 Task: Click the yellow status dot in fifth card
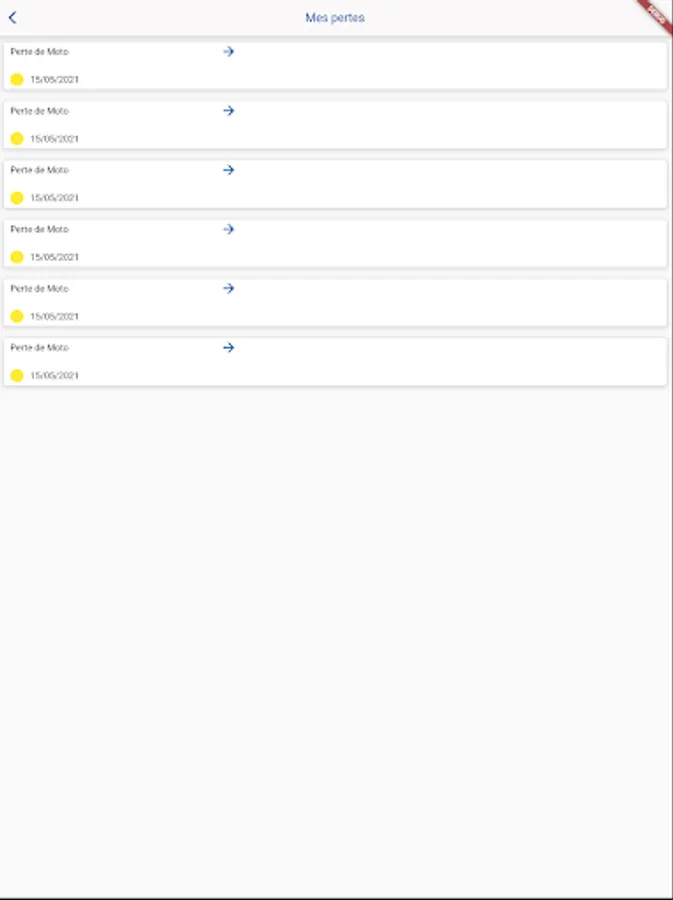click(x=17, y=316)
